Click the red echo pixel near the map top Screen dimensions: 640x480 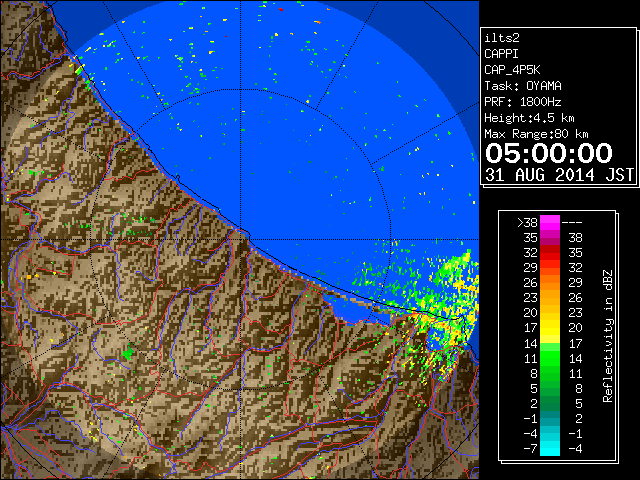(x=281, y=9)
